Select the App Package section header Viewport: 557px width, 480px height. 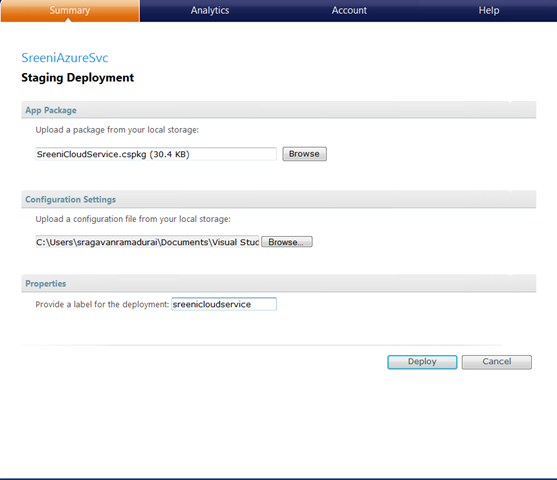pos(278,110)
